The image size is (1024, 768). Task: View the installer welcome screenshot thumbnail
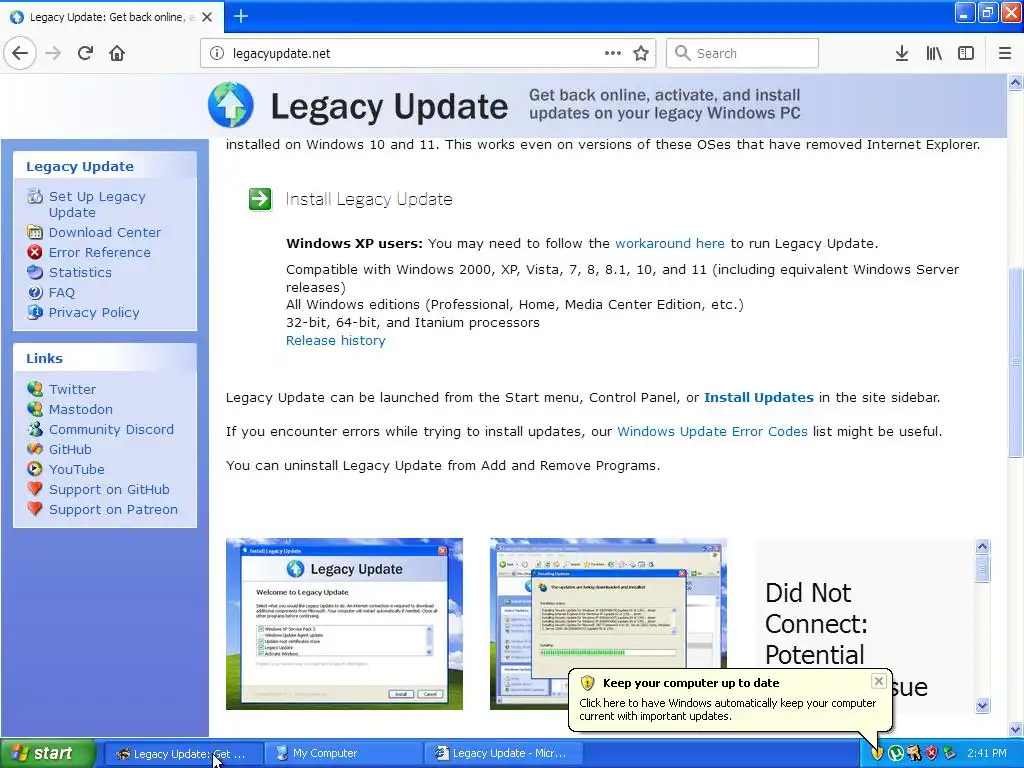(x=344, y=624)
